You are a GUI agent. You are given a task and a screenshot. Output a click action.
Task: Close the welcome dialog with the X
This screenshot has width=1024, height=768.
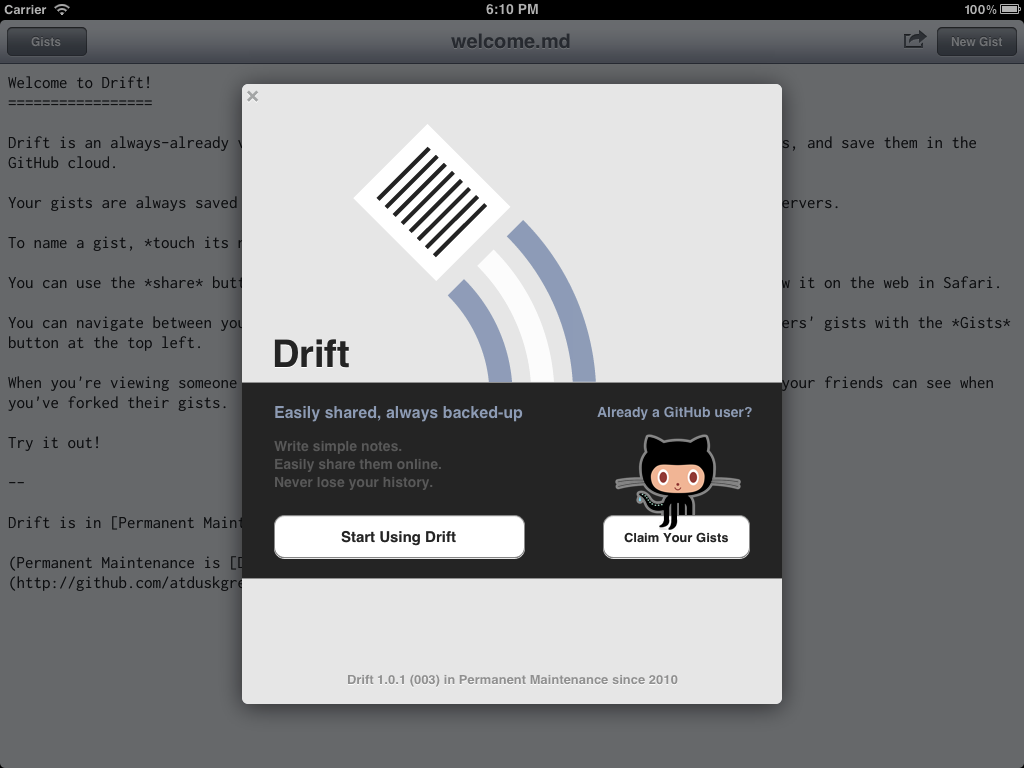coord(253,96)
